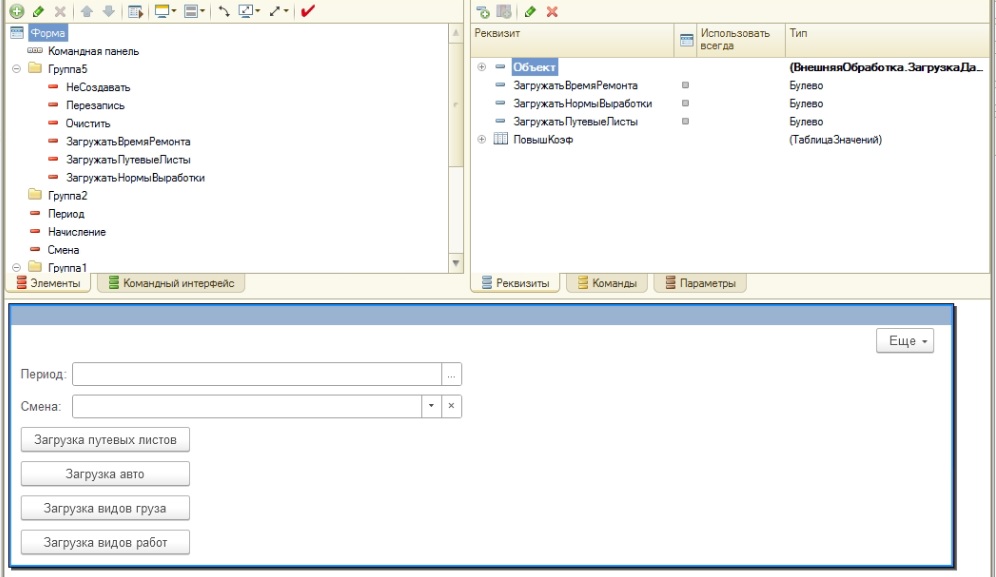Click the green add element icon
This screenshot has height=577, width=996.
tap(16, 11)
